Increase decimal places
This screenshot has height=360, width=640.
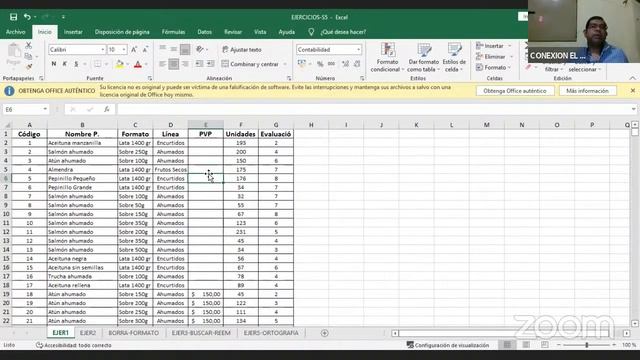tap(345, 64)
